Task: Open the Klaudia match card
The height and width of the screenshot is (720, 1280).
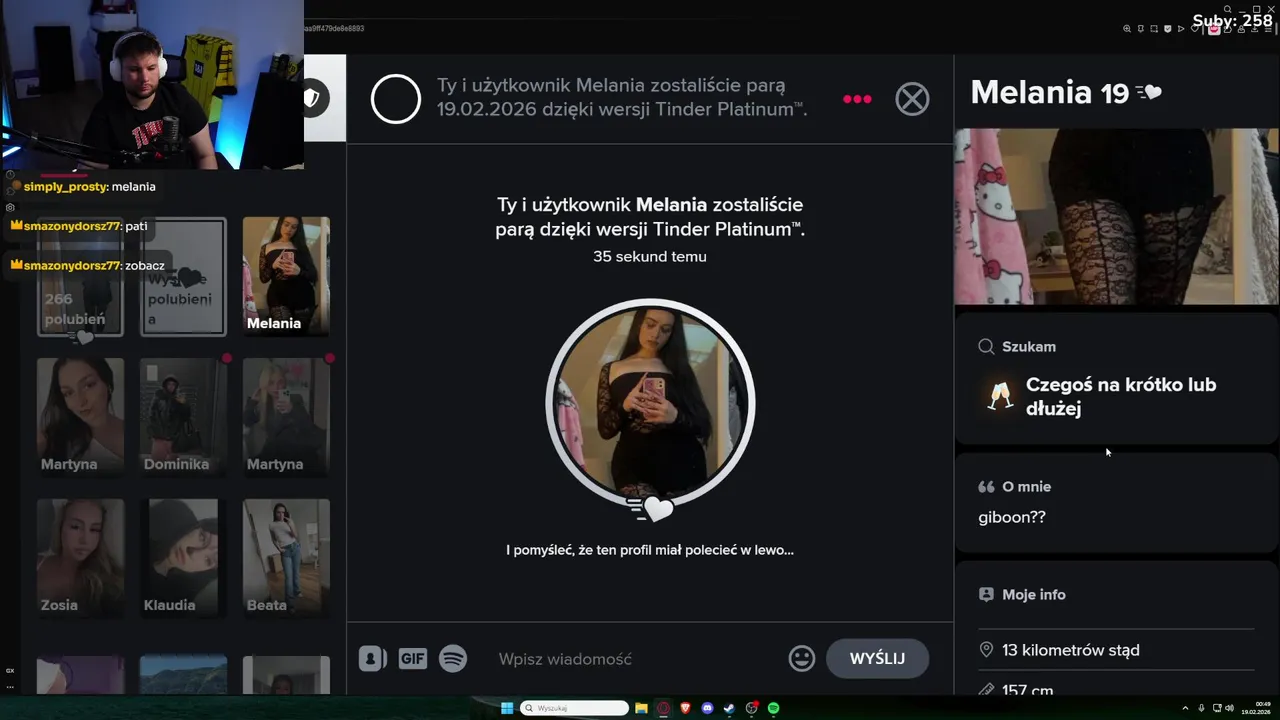Action: (x=183, y=557)
